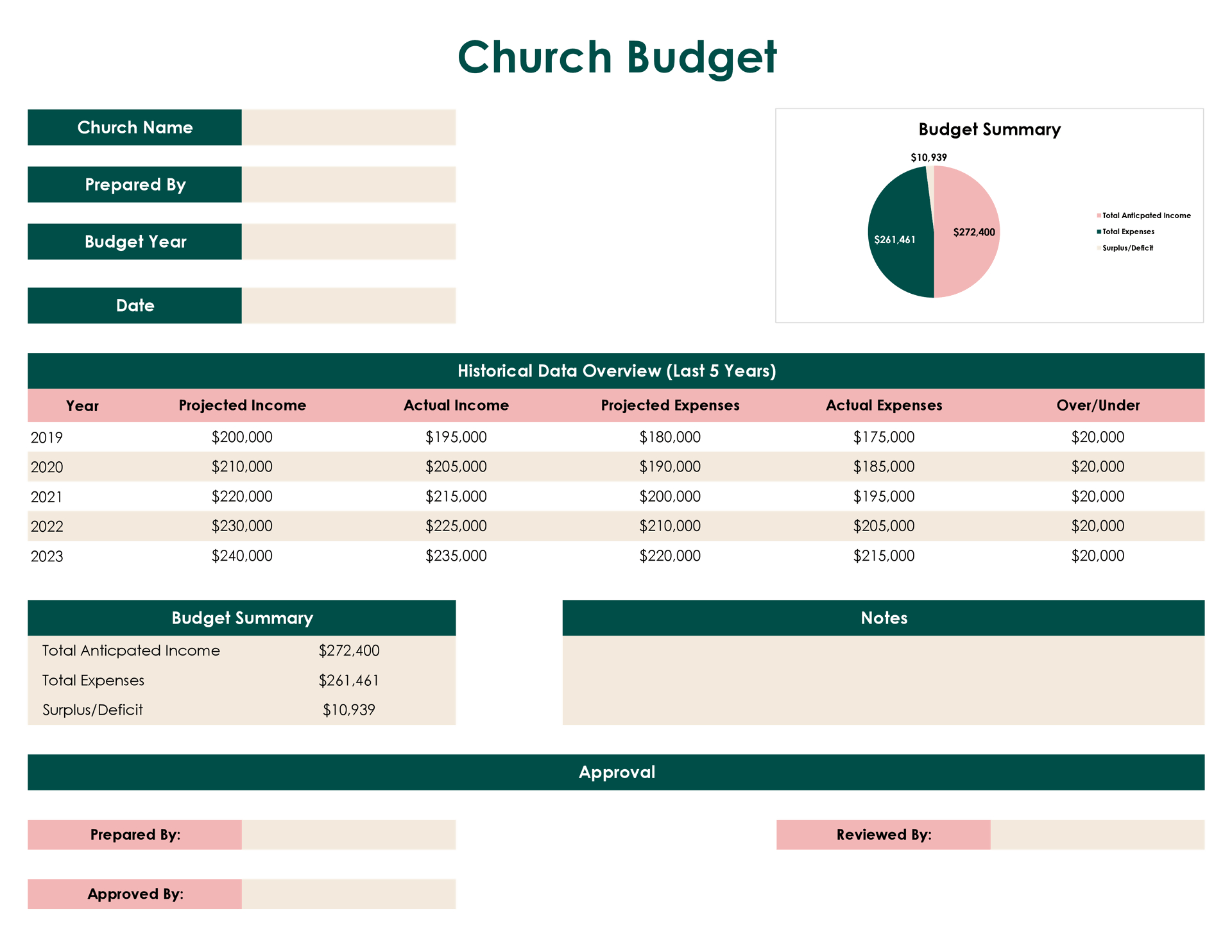Click inside the Notes section area

tap(884, 680)
